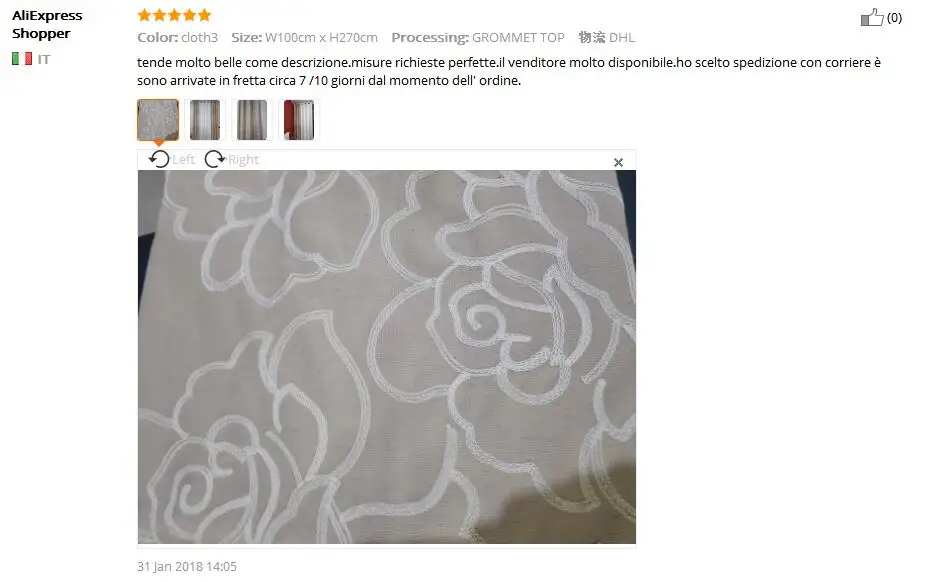Image resolution: width=930 pixels, height=582 pixels.
Task: Click the Italian flag icon
Action: point(22,59)
